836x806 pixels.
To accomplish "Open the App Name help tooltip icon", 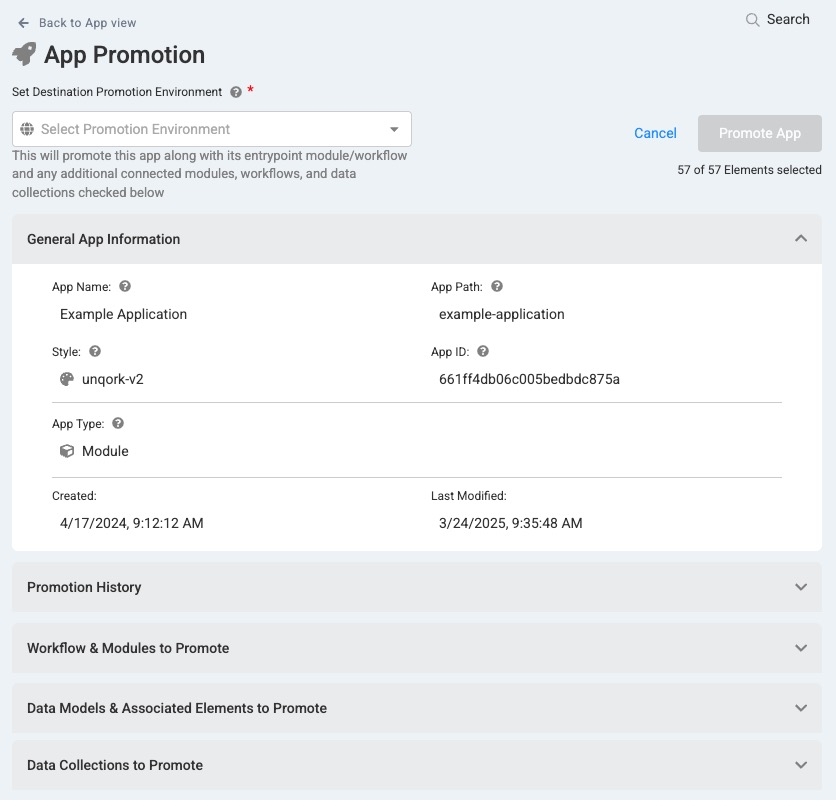I will (x=125, y=287).
